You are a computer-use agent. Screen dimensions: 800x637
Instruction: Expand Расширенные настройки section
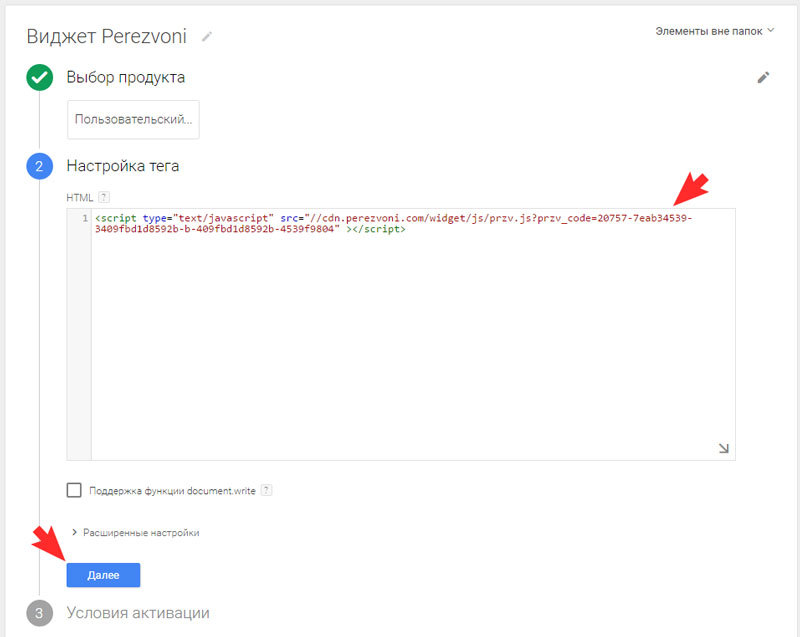point(135,532)
